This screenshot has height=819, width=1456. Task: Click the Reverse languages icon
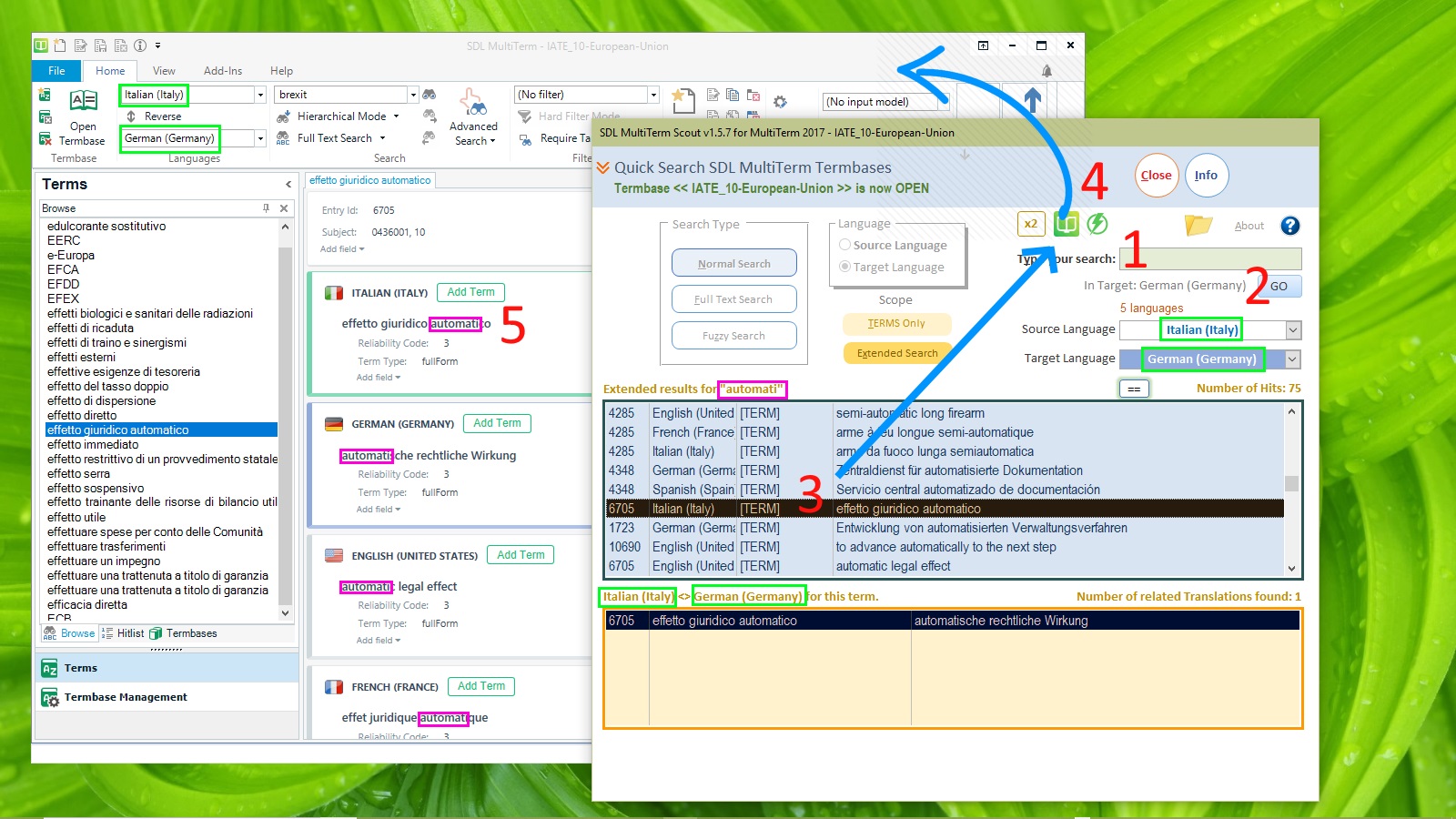[x=131, y=116]
